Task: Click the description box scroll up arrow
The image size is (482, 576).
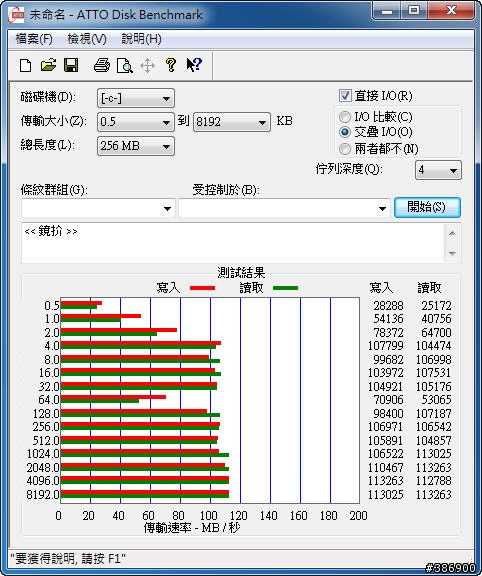Action: coord(452,233)
